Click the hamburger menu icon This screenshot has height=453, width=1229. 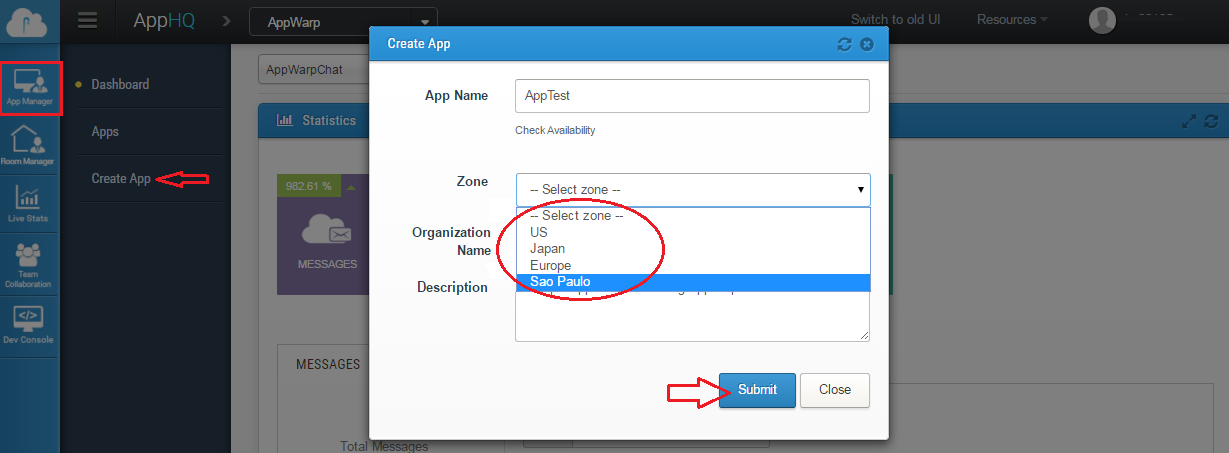click(87, 20)
